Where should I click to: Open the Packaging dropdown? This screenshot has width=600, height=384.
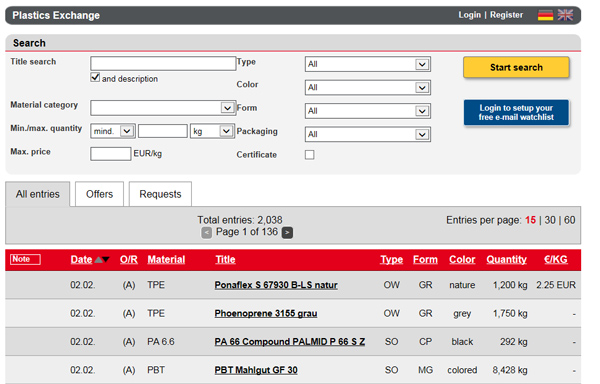(x=368, y=134)
